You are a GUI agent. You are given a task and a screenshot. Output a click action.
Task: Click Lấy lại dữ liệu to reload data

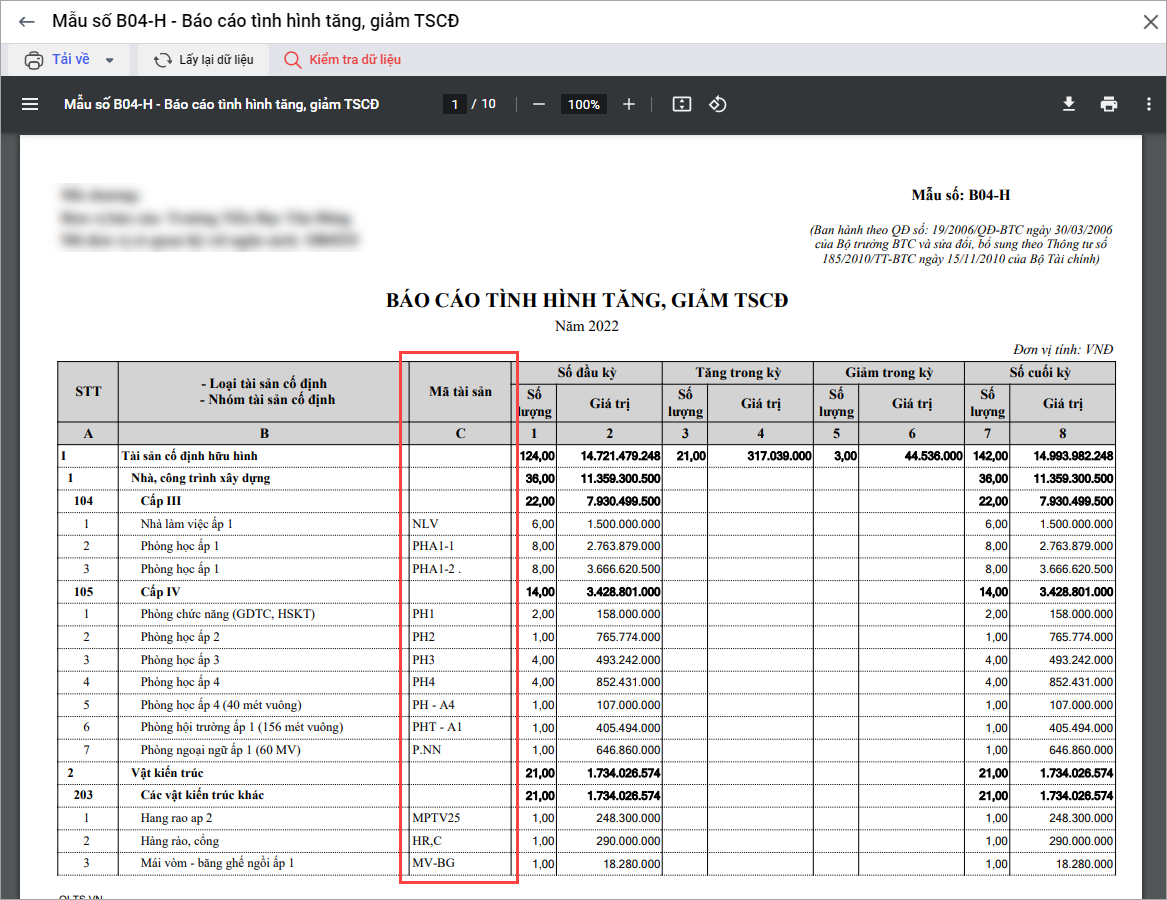[204, 60]
